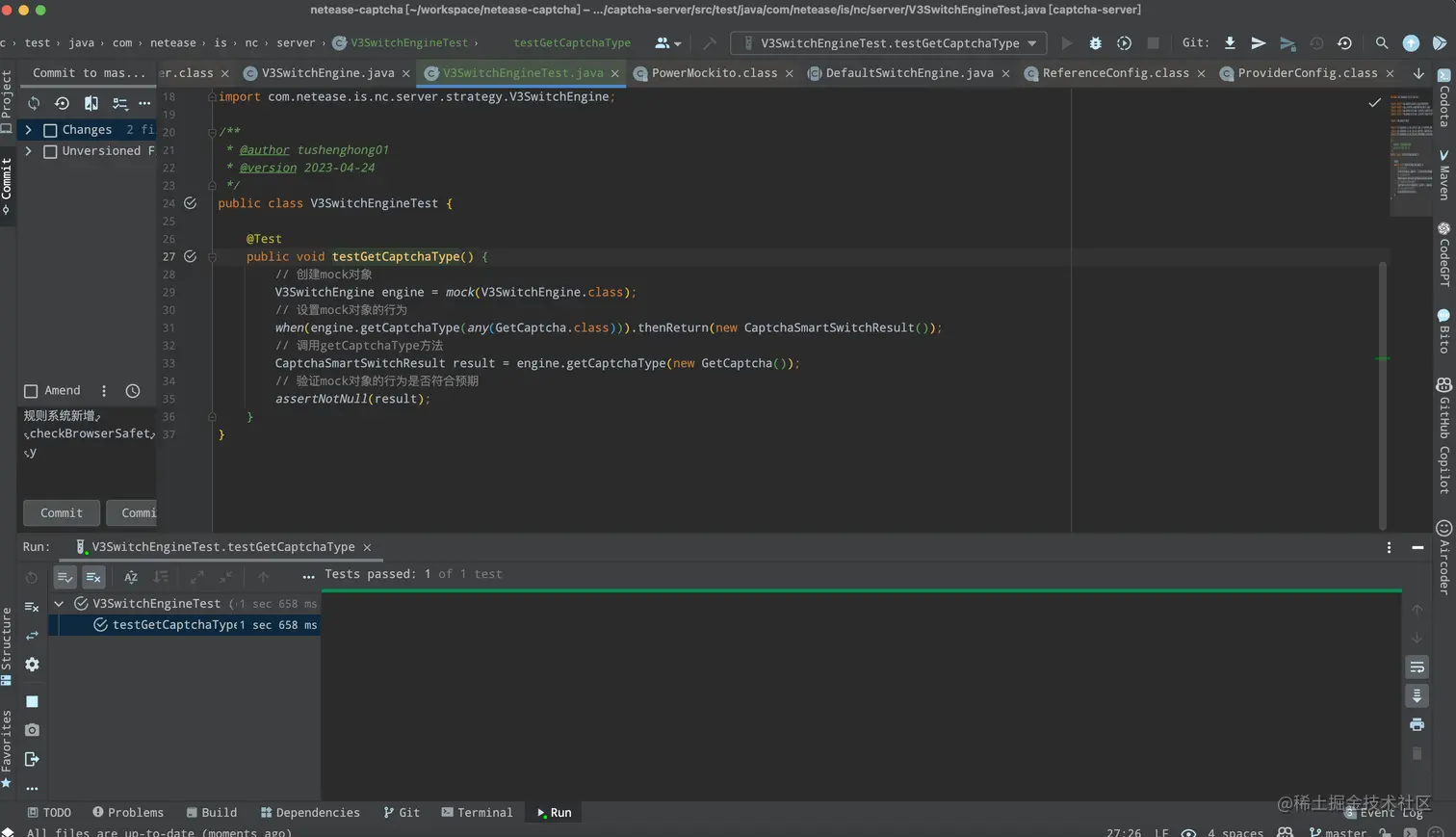Screen dimensions: 1456x837
Task: Open the GitHub Copilot side panel
Action: [1443, 436]
